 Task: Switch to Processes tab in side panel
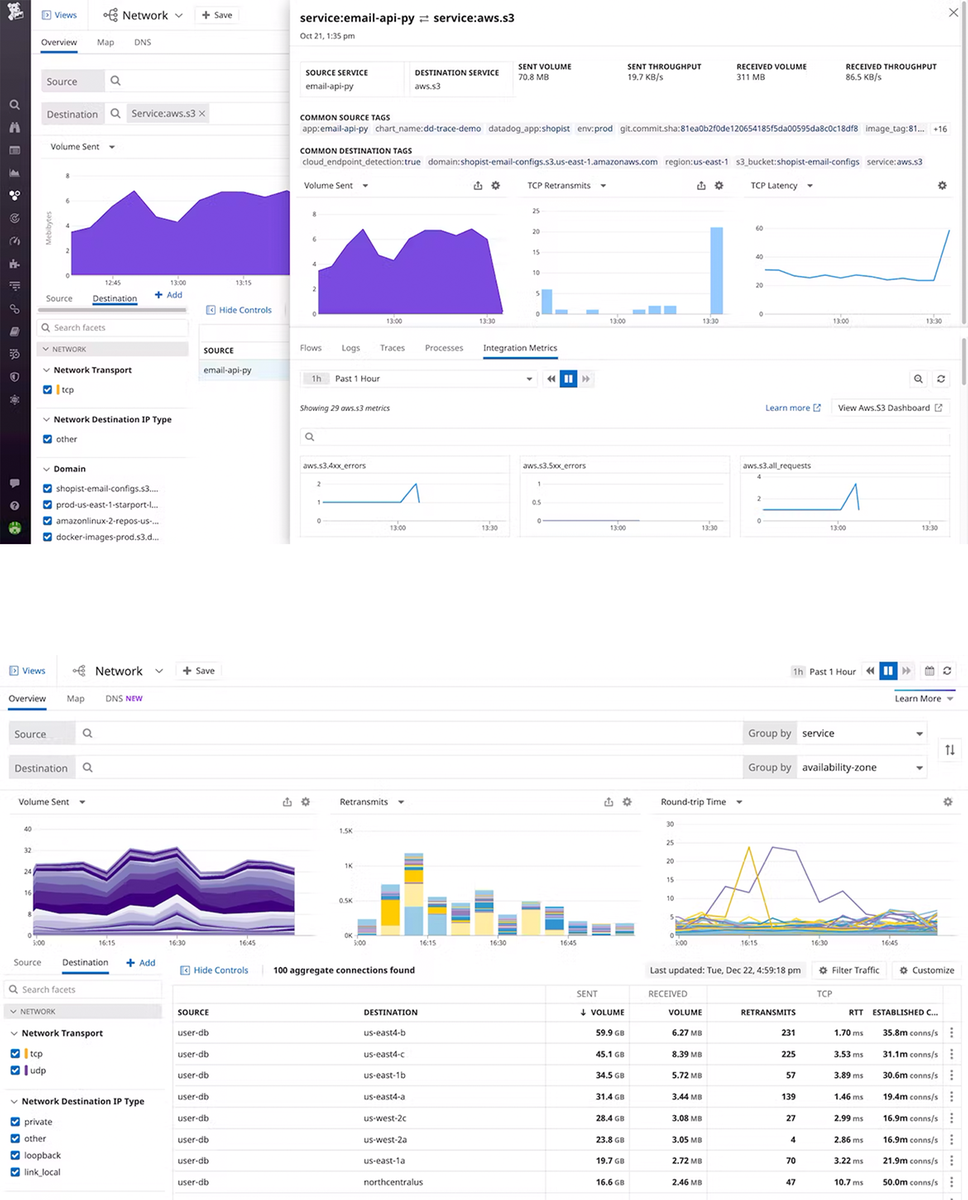coord(444,348)
